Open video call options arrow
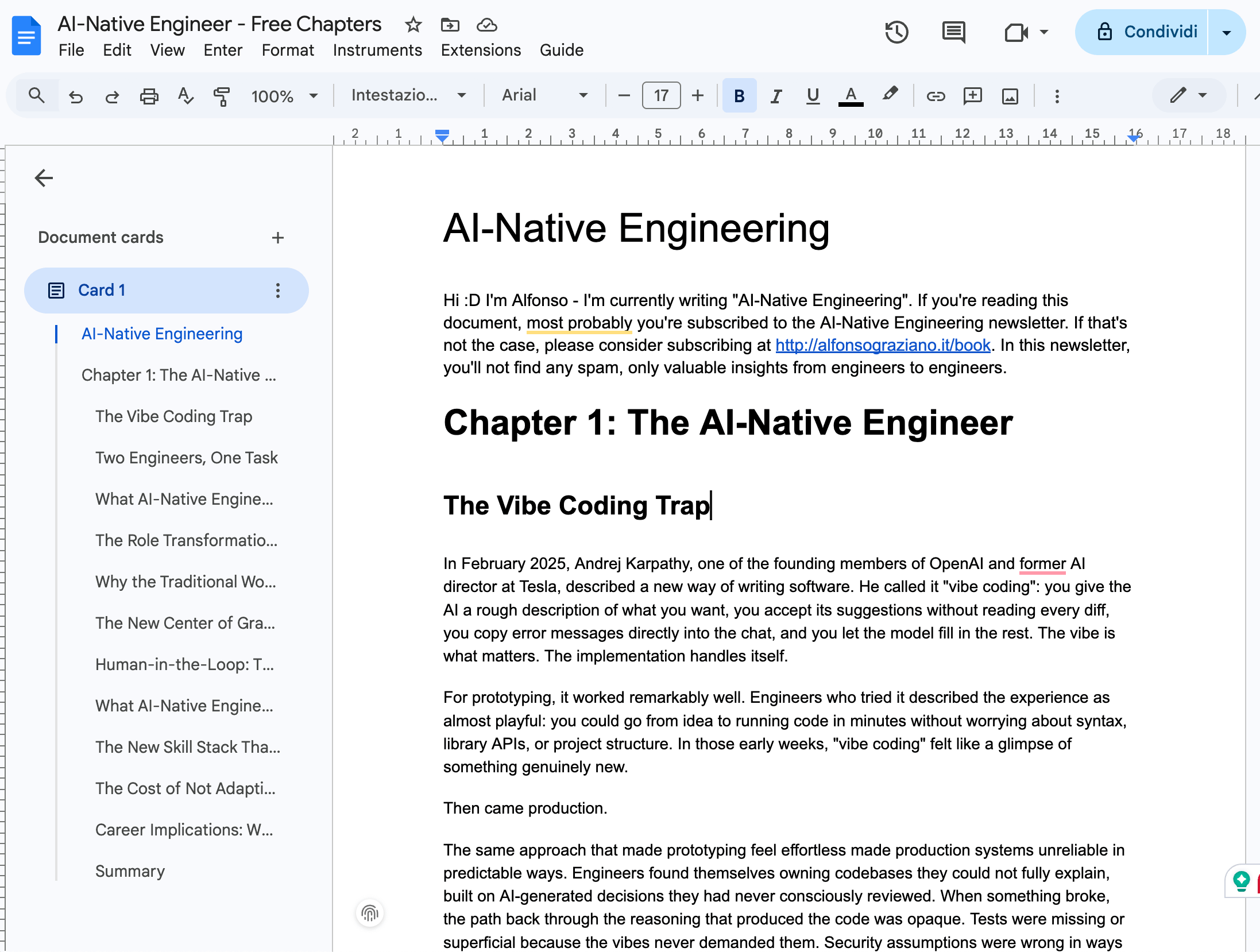Screen dimensions: 1260x952 pyautogui.click(x=1044, y=32)
